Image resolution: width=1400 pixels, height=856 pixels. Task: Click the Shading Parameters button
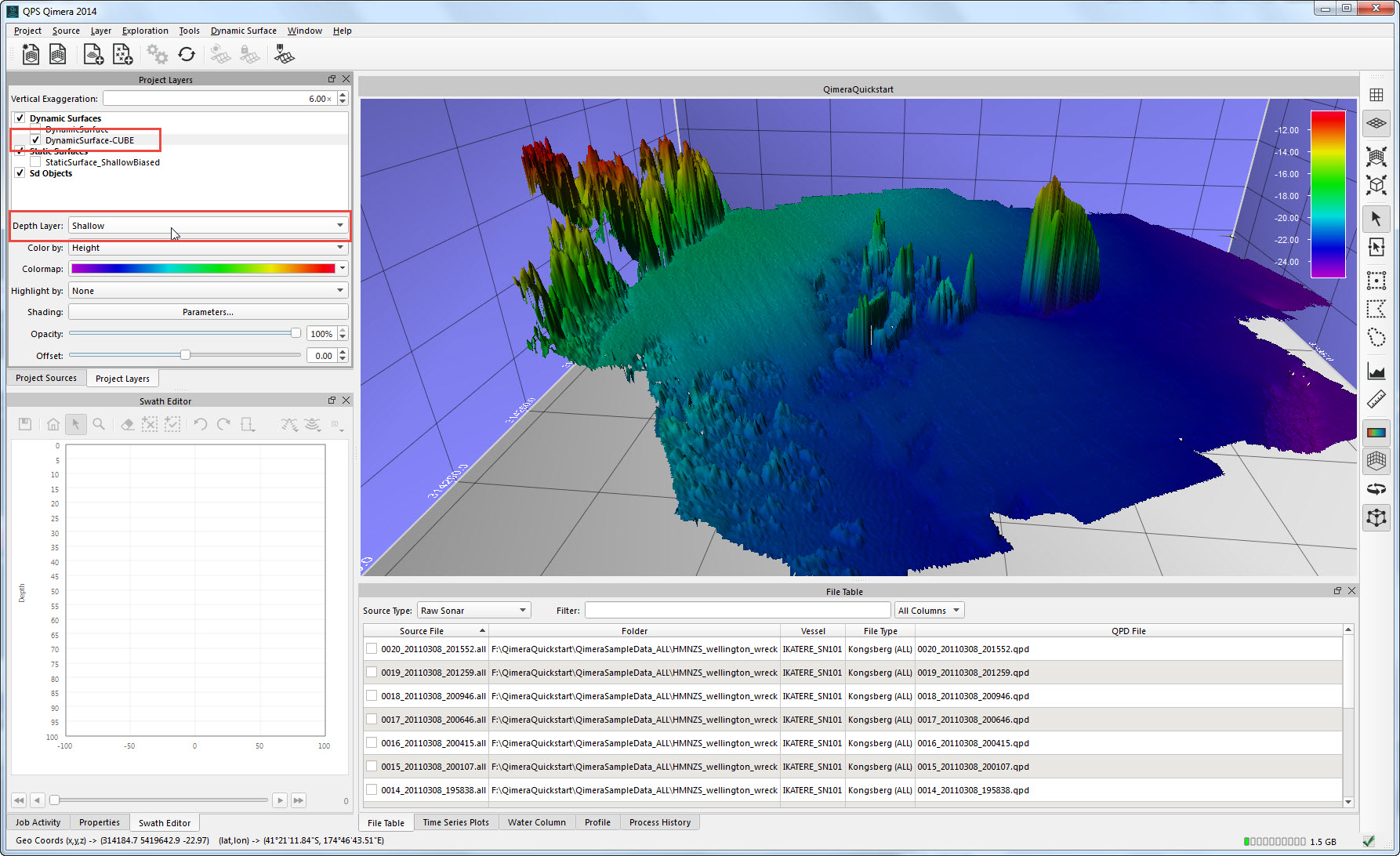[x=208, y=312]
